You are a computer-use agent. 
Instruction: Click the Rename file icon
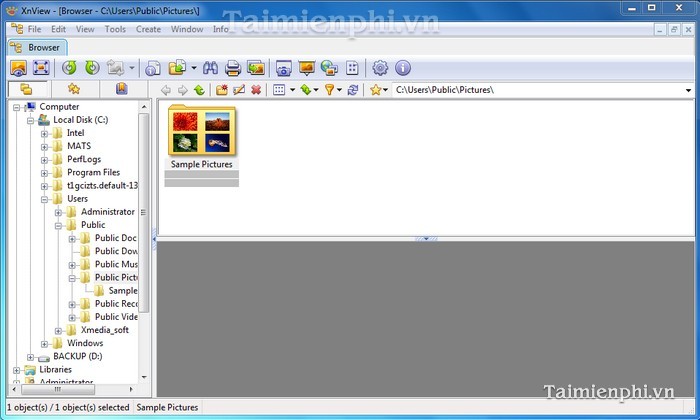pos(239,90)
